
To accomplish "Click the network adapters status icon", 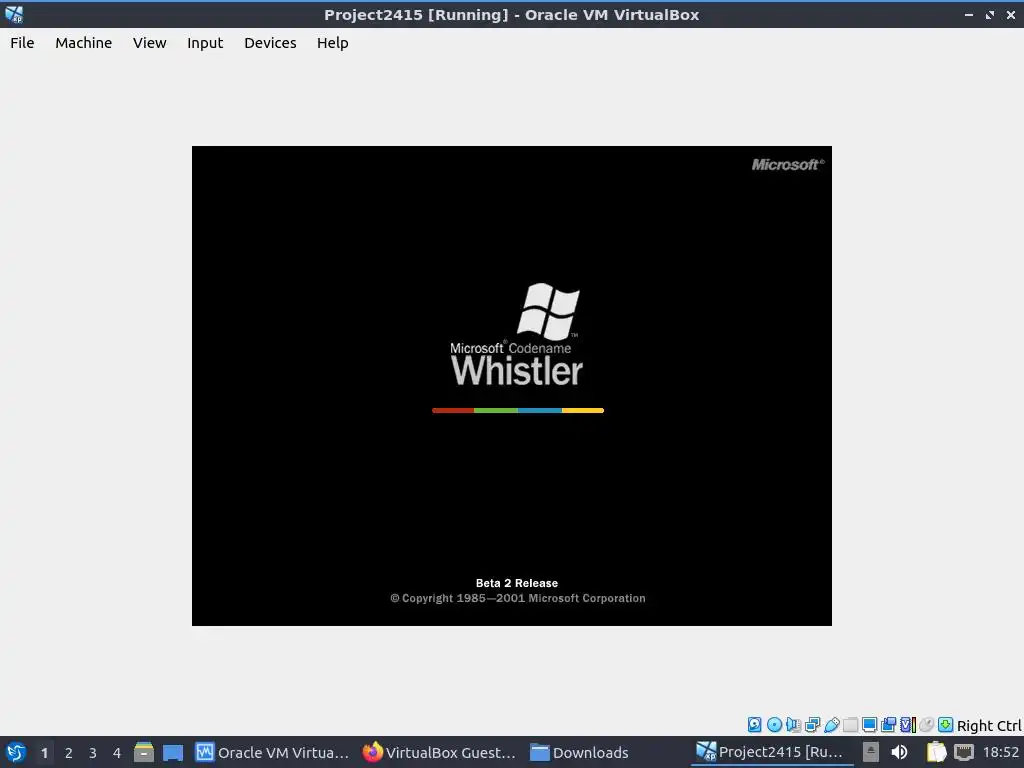I will [x=812, y=724].
